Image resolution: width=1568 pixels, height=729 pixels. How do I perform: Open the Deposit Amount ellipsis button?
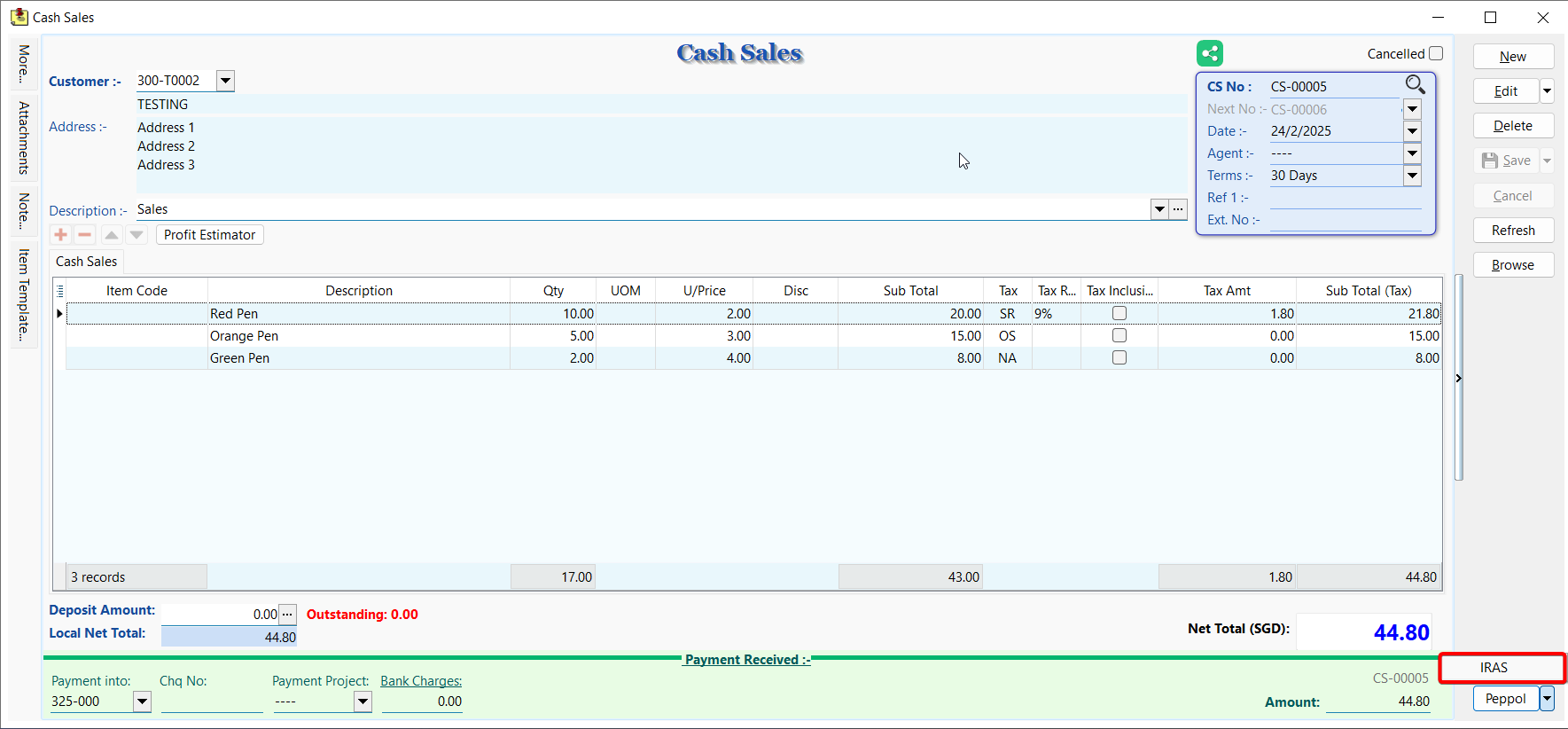[x=287, y=614]
